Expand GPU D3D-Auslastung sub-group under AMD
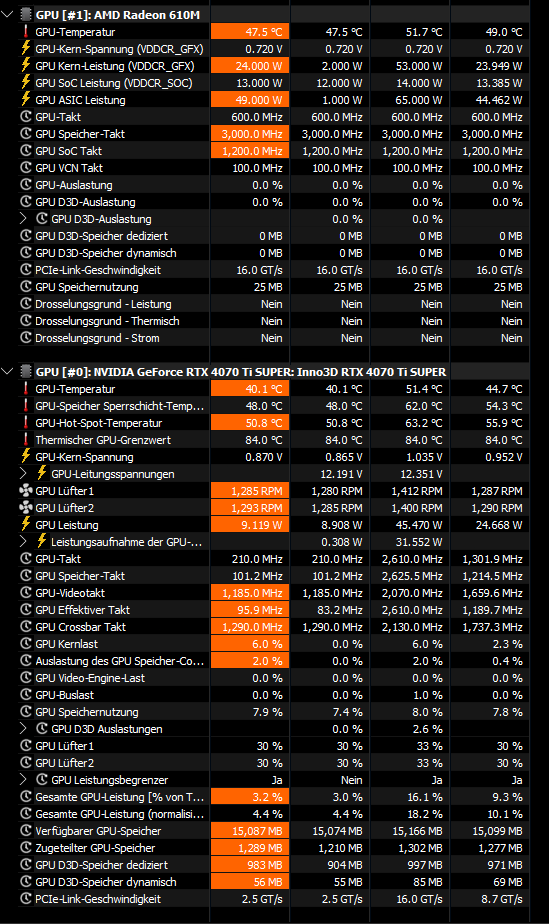Screen dimensions: 549x924 point(23,219)
